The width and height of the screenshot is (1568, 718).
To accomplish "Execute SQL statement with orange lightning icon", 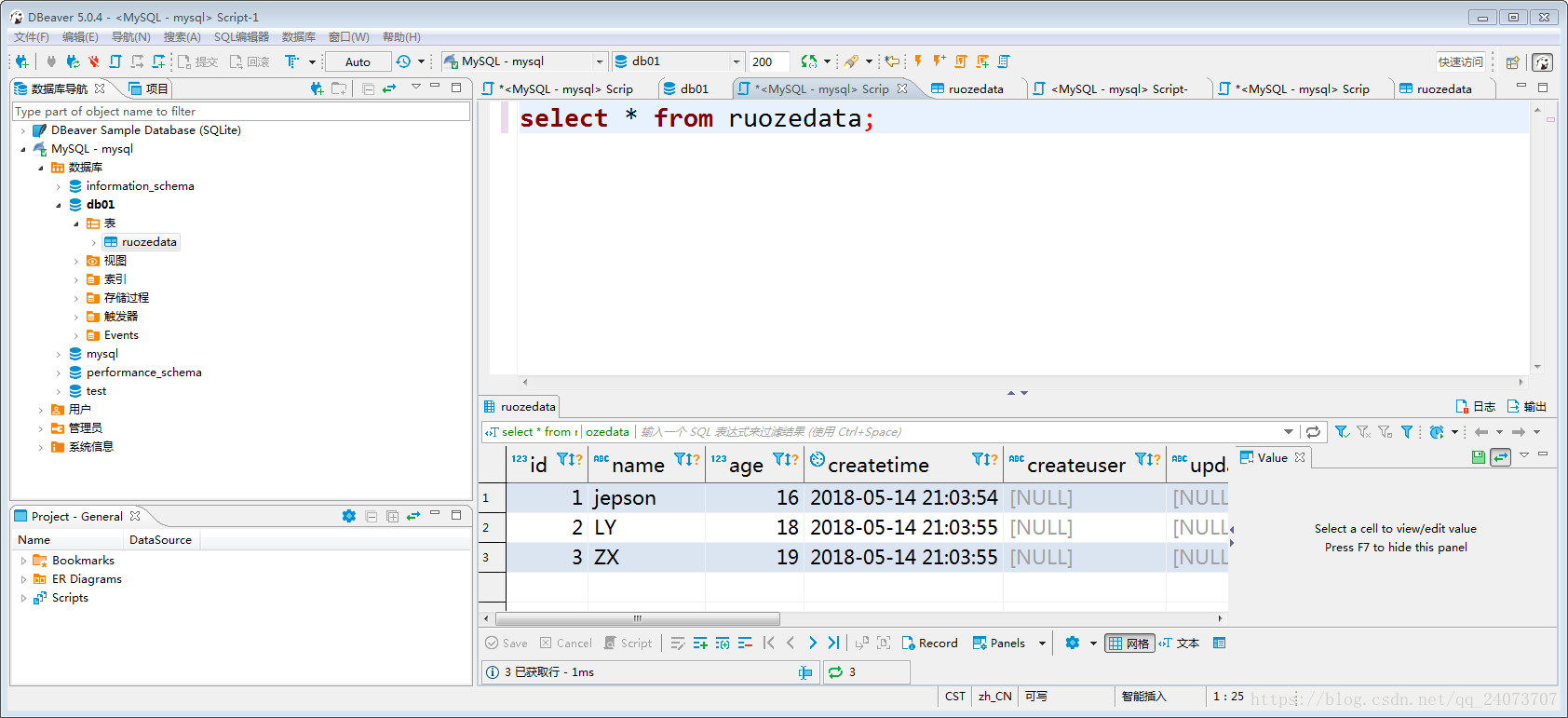I will 918,61.
